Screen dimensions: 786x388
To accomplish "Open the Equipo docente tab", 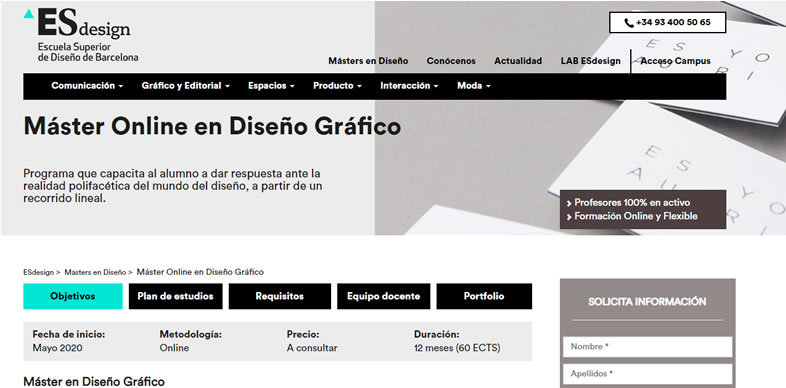I will click(x=383, y=296).
